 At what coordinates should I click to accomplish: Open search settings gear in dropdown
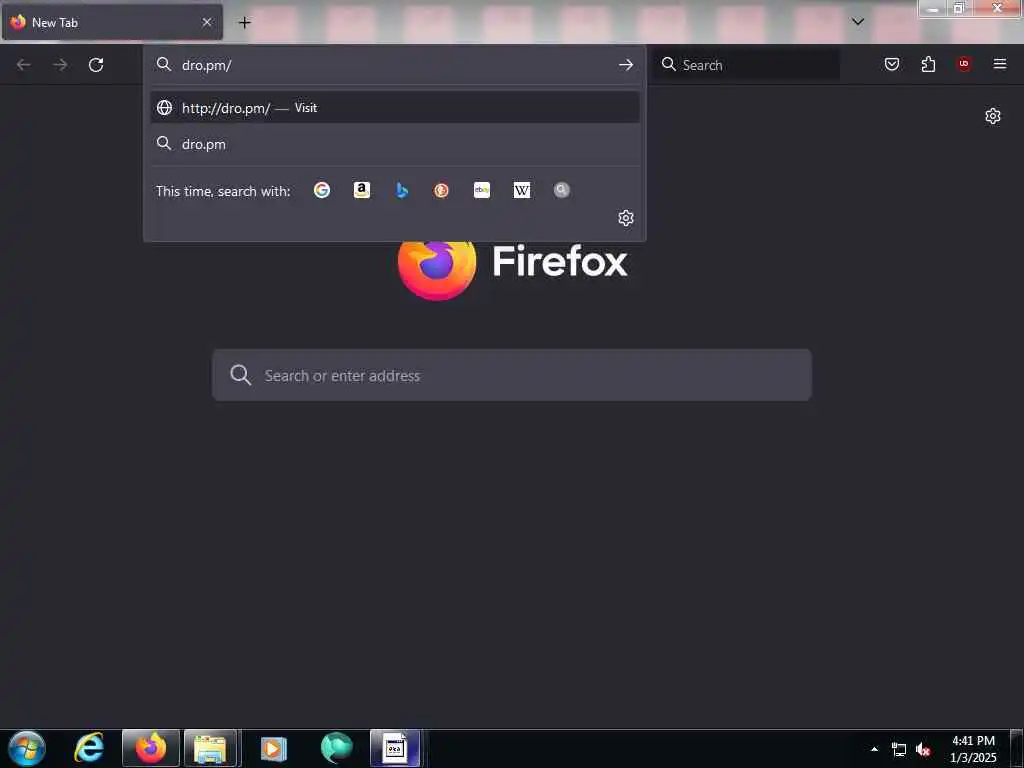626,218
